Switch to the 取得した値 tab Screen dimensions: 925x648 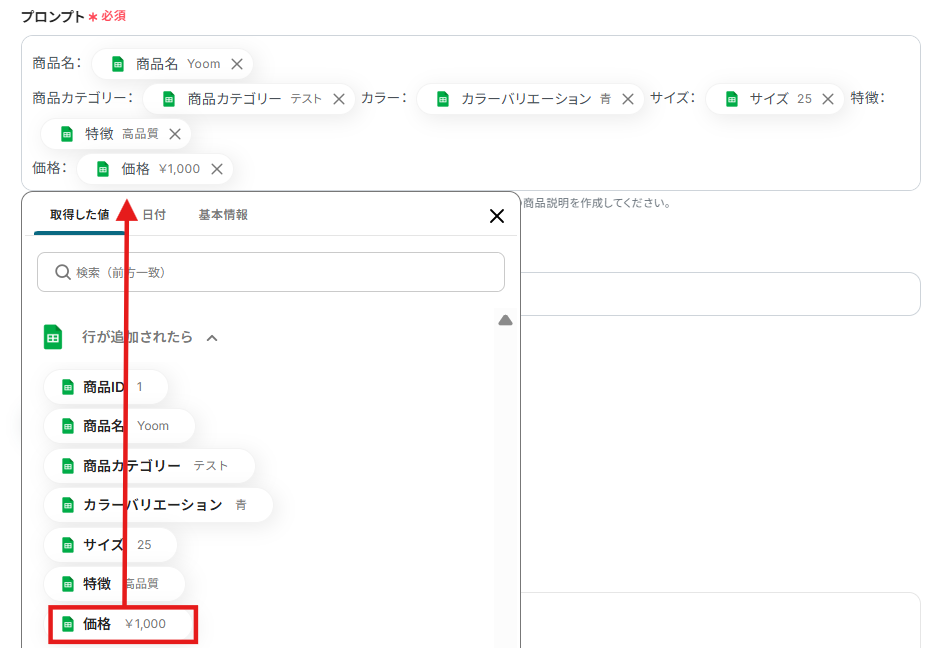point(79,215)
